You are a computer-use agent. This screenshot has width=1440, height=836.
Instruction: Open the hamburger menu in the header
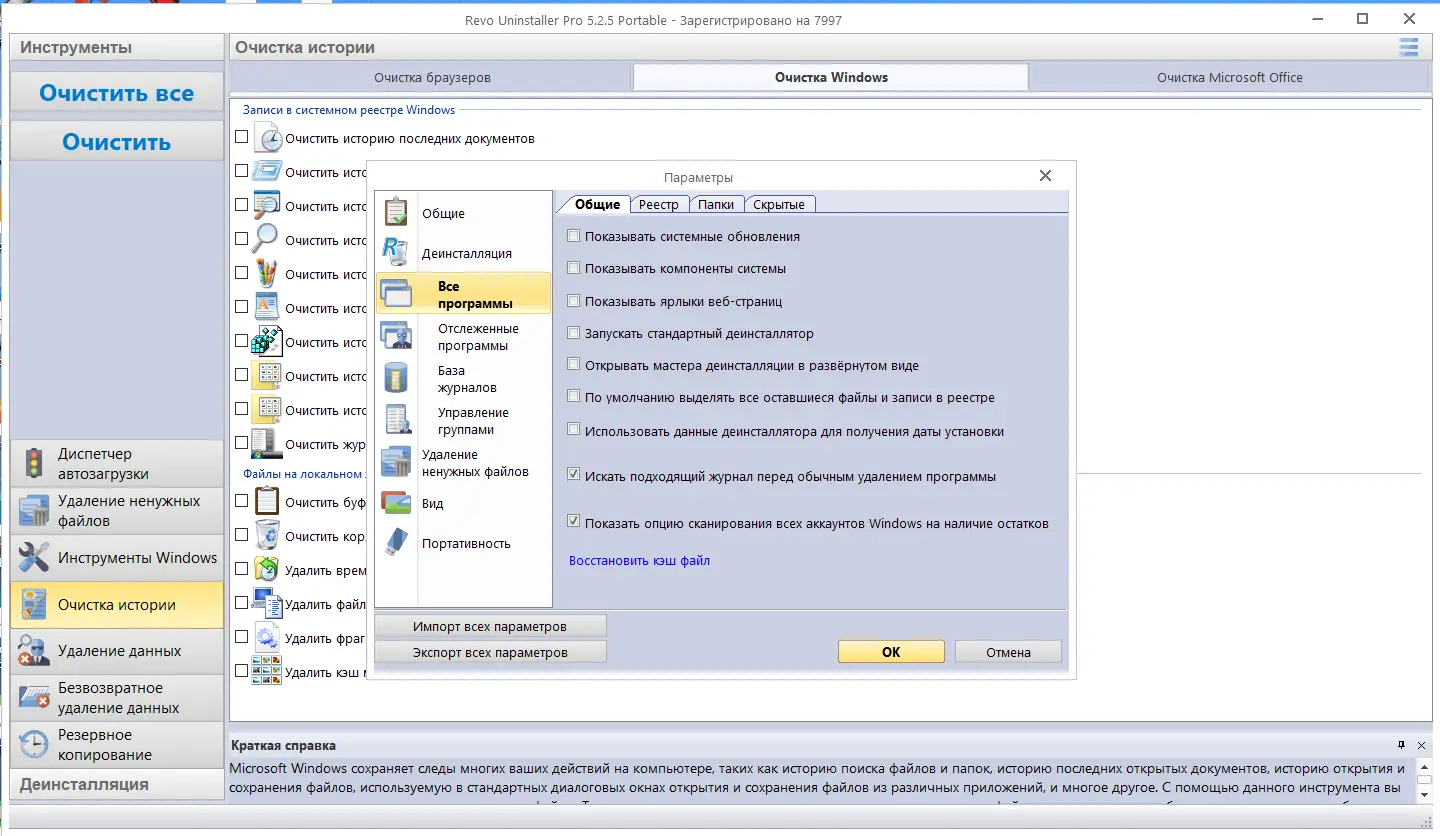pyautogui.click(x=1409, y=47)
